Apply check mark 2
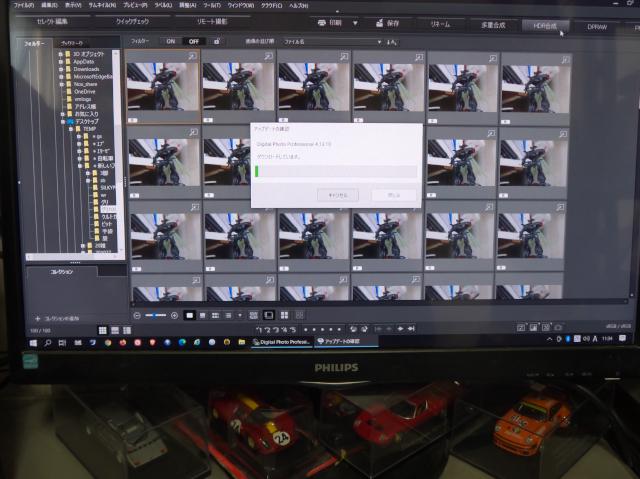 point(268,329)
